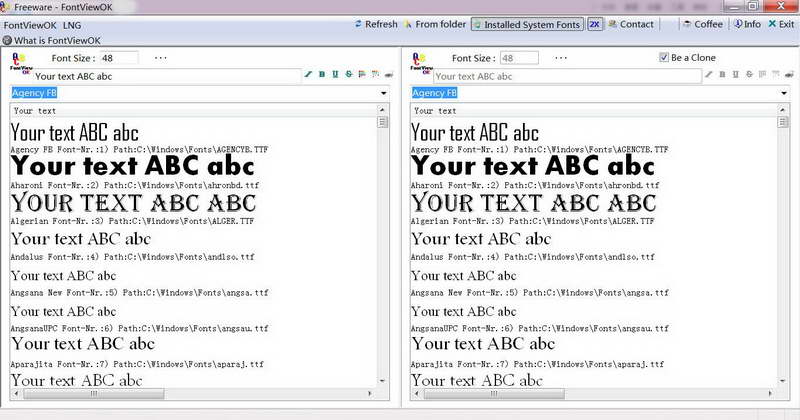Toggle italic in the left font panel
Image resolution: width=800 pixels, height=420 pixels.
click(308, 75)
